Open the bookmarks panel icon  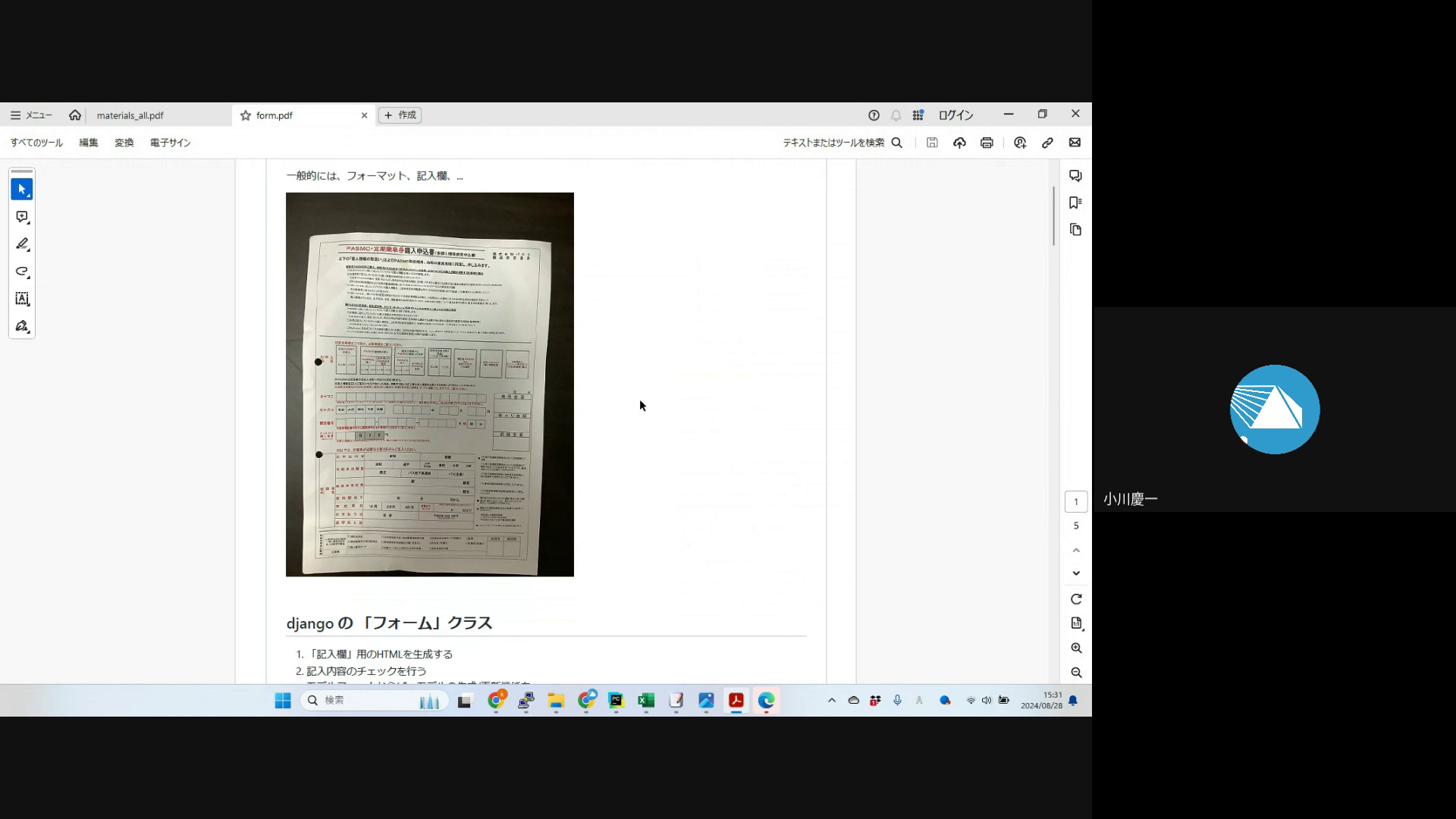click(1075, 202)
